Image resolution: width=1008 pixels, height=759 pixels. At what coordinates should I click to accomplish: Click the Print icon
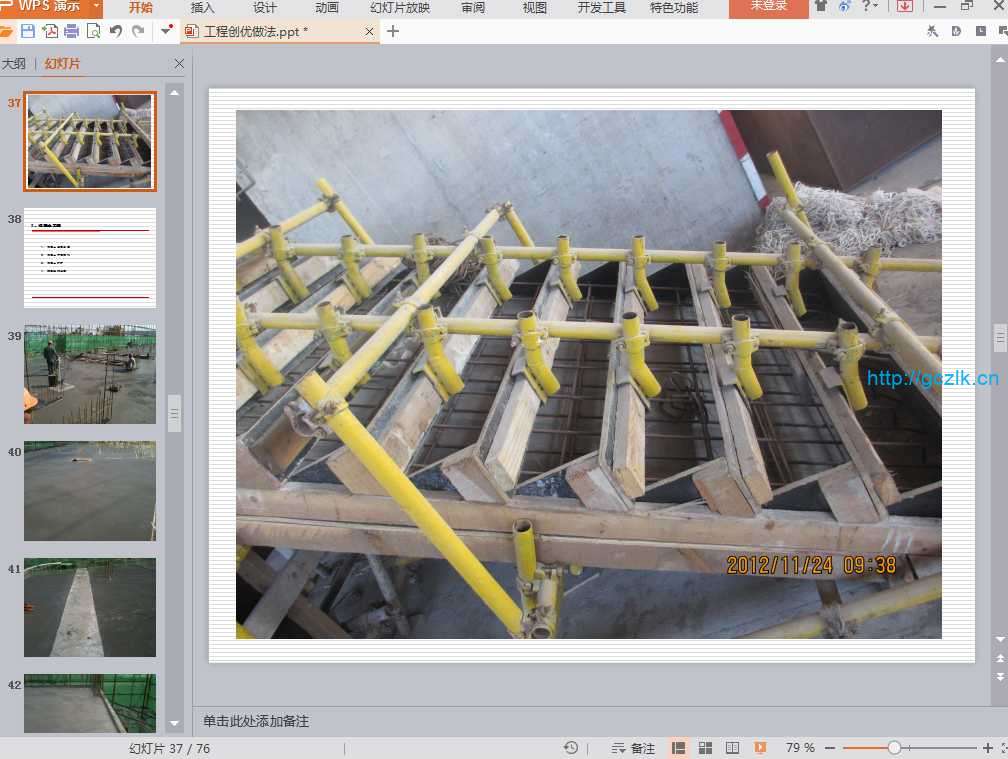pos(72,31)
